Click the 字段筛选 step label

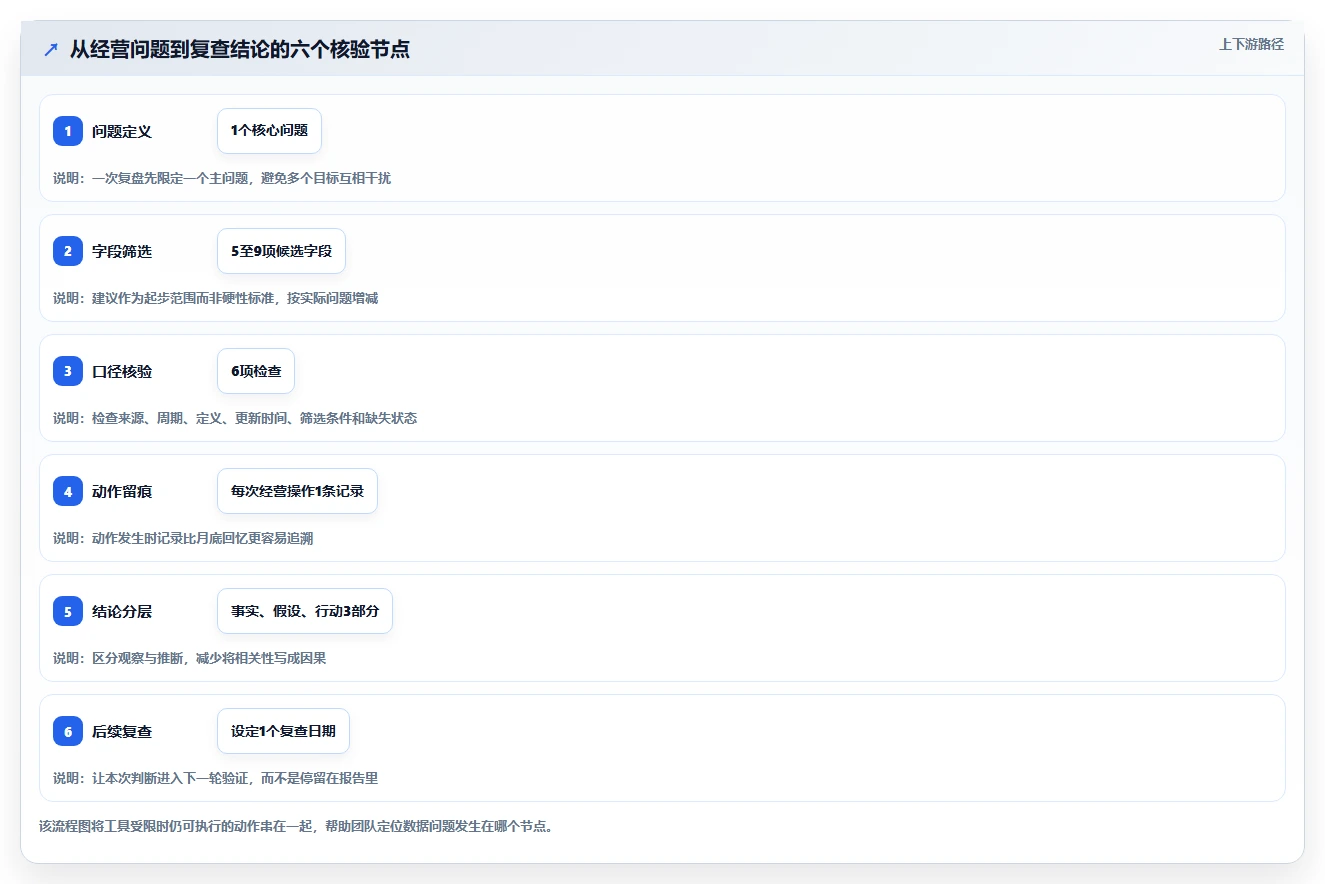click(122, 251)
